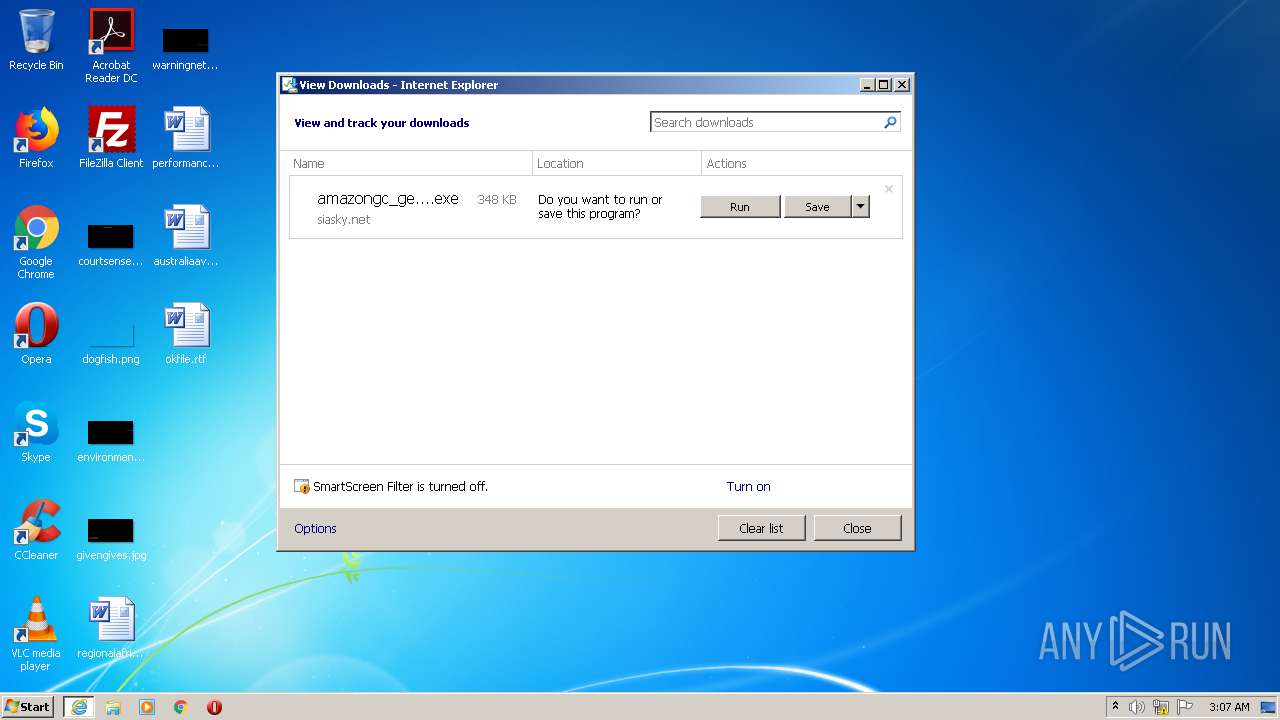Remove the amazongc download entry
Viewport: 1280px width, 720px height.
[x=888, y=189]
